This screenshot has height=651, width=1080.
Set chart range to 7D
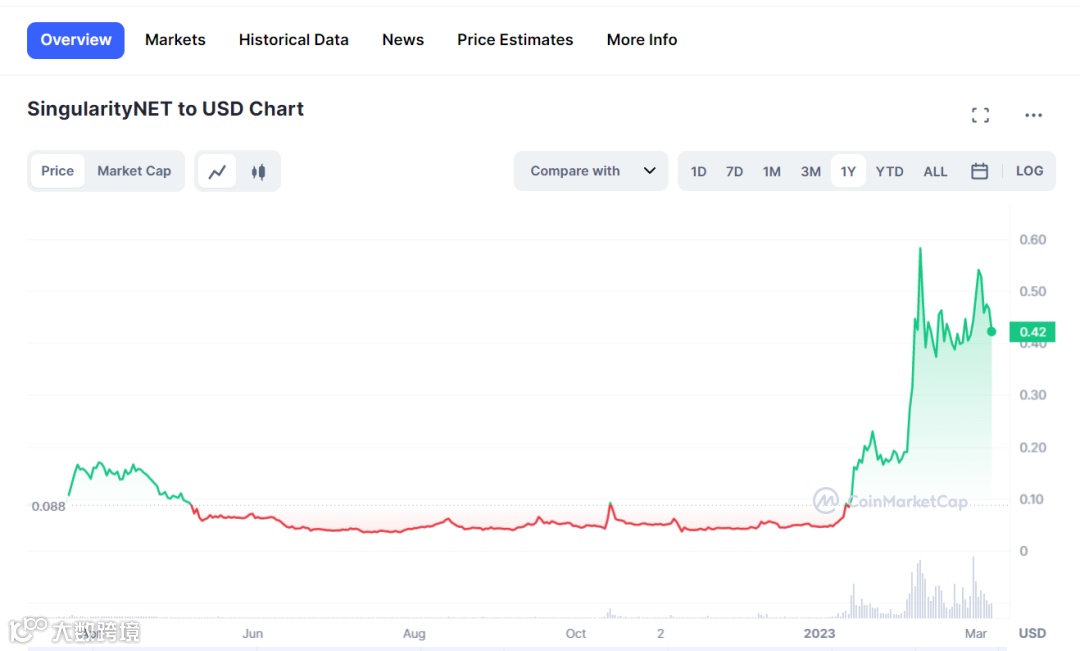coord(734,172)
